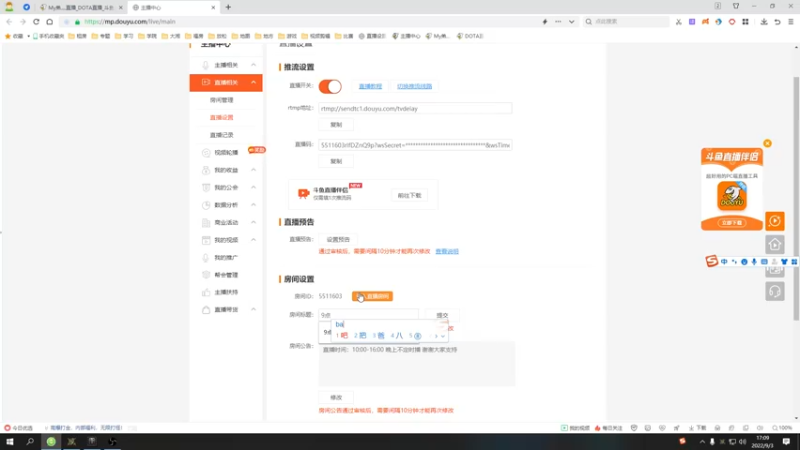This screenshot has height=450, width=800.
Task: Click the microphone icon beside 主播相关
Action: click(206, 65)
